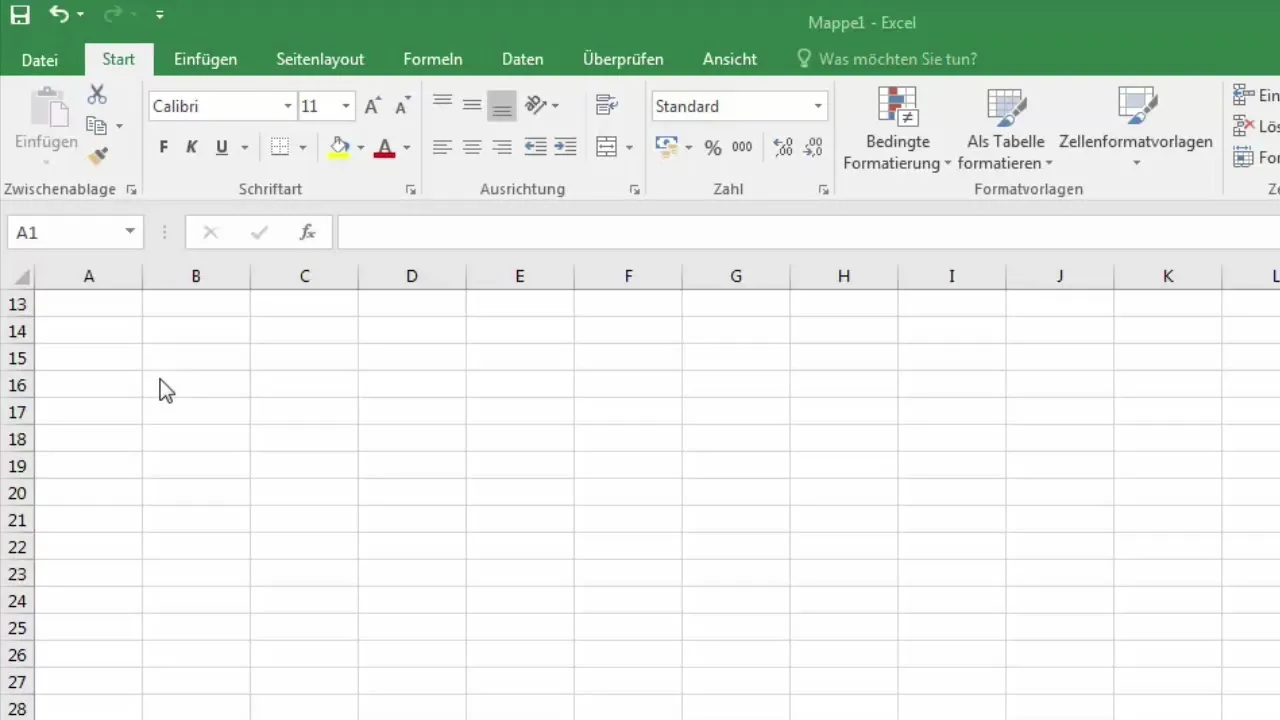Apply borders to selected cells
This screenshot has width=1280, height=720.
tap(280, 148)
